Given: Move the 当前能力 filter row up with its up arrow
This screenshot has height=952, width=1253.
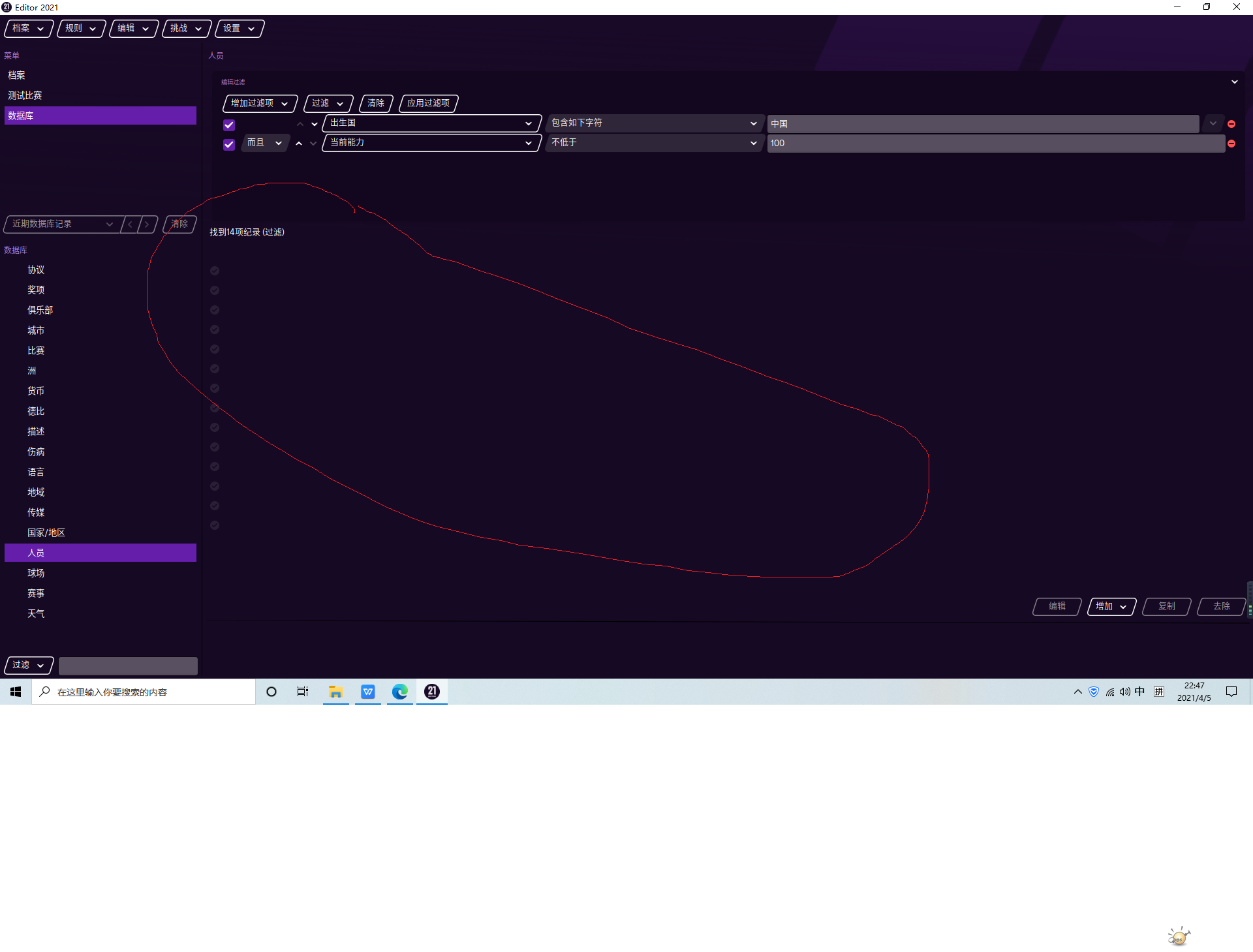Looking at the screenshot, I should point(299,143).
